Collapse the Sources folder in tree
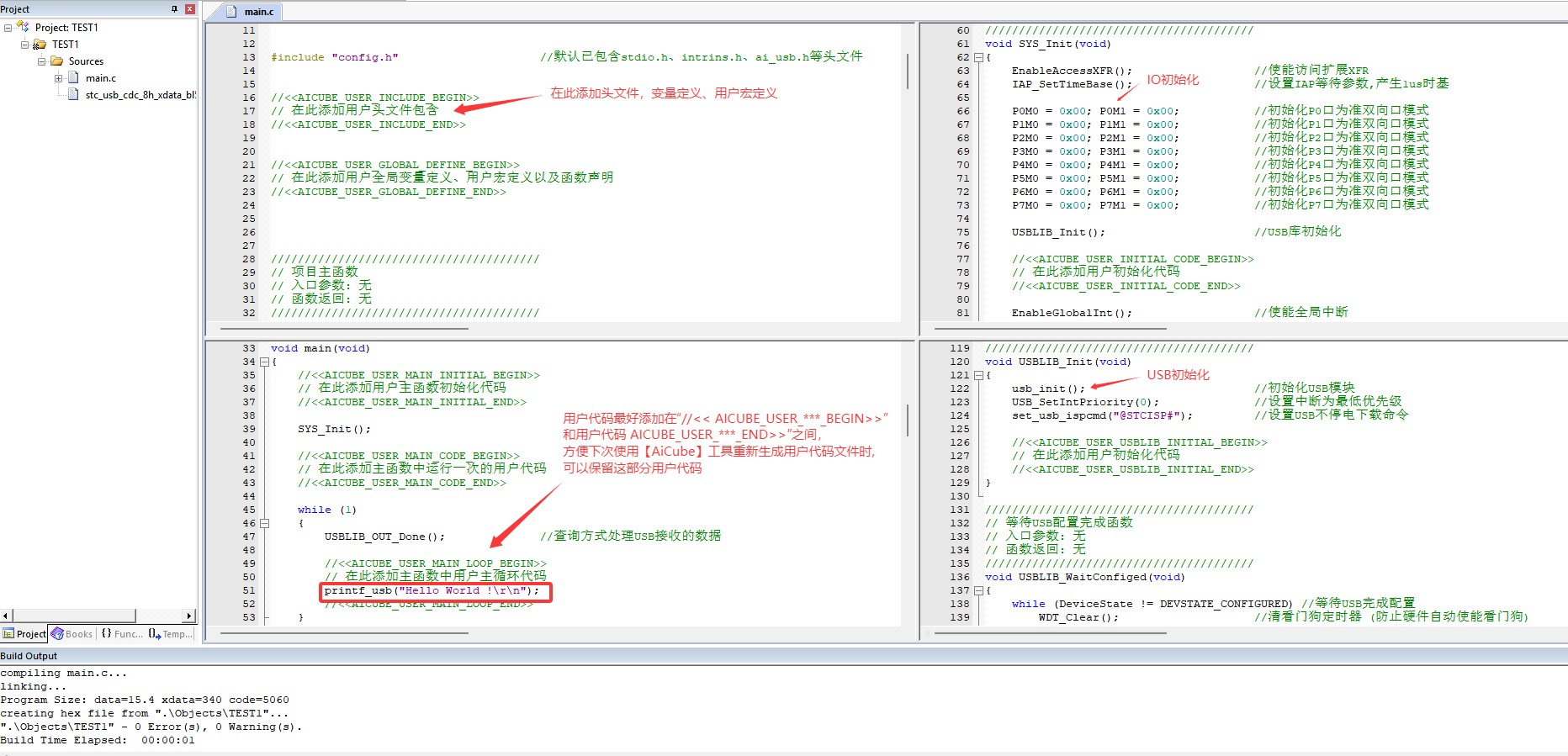 41,61
